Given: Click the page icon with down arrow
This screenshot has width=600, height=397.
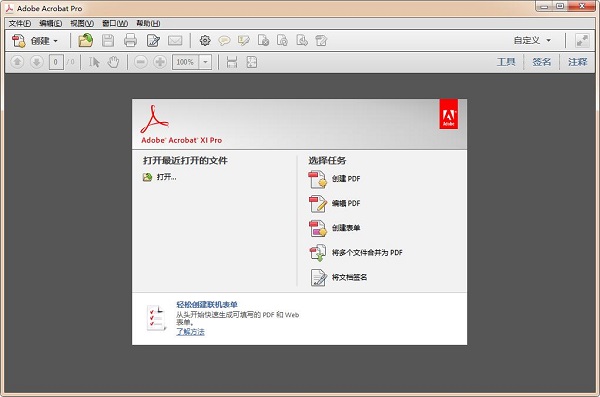Looking at the screenshot, I should coord(302,41).
